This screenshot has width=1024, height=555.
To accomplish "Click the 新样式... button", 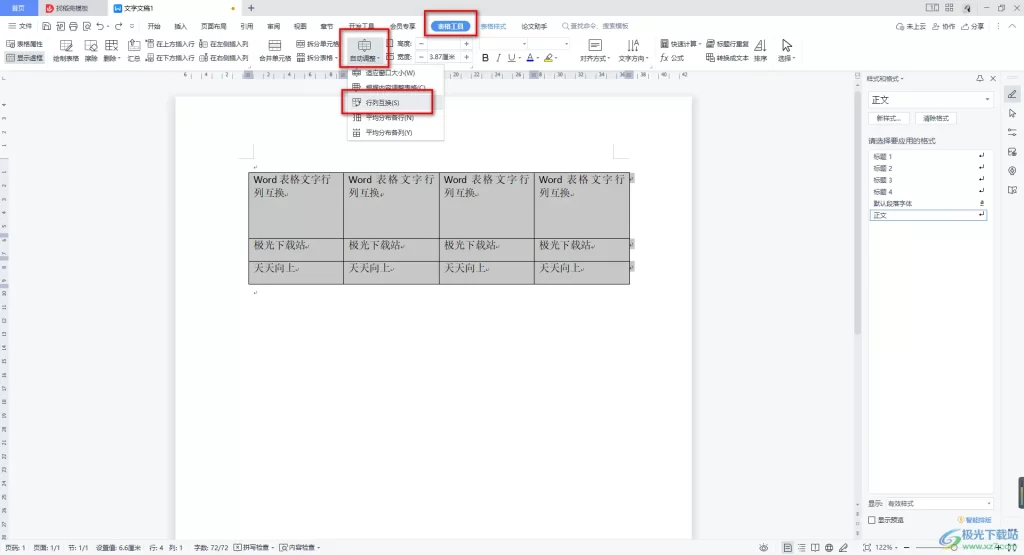I will click(887, 118).
